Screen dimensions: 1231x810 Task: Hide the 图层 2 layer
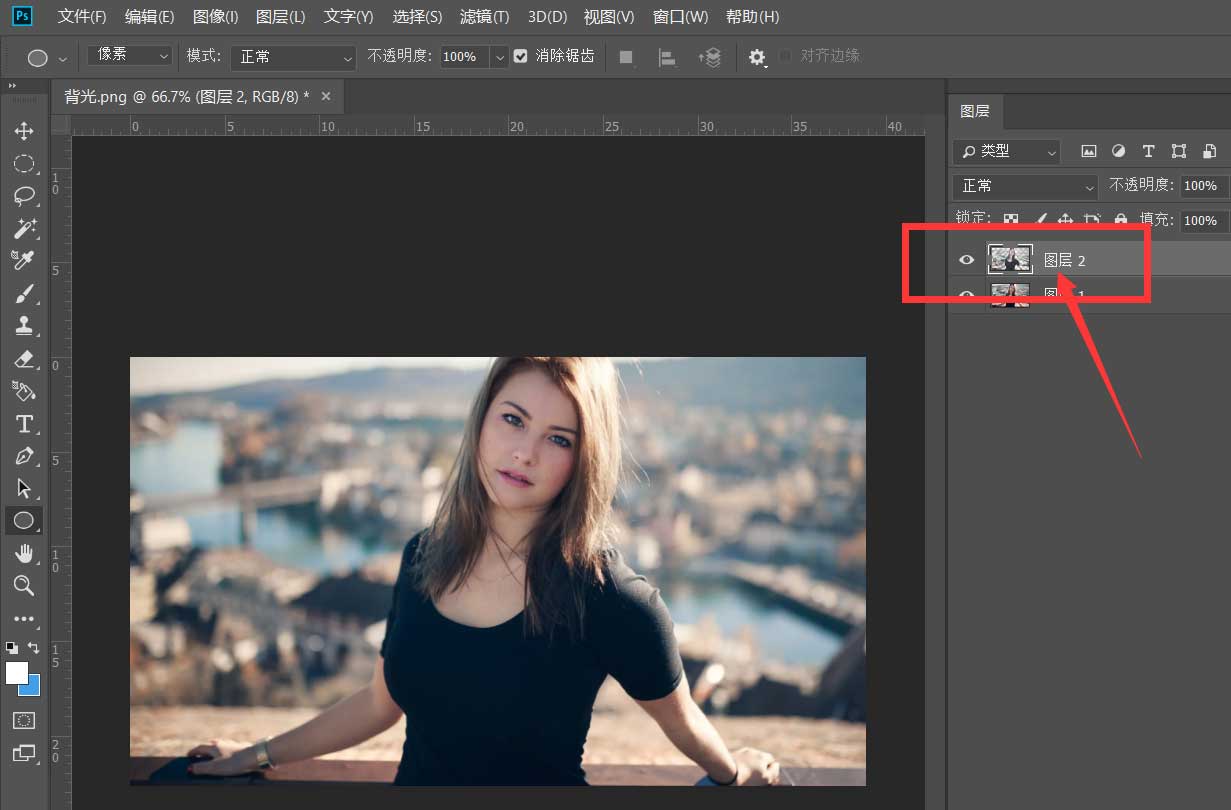click(966, 259)
